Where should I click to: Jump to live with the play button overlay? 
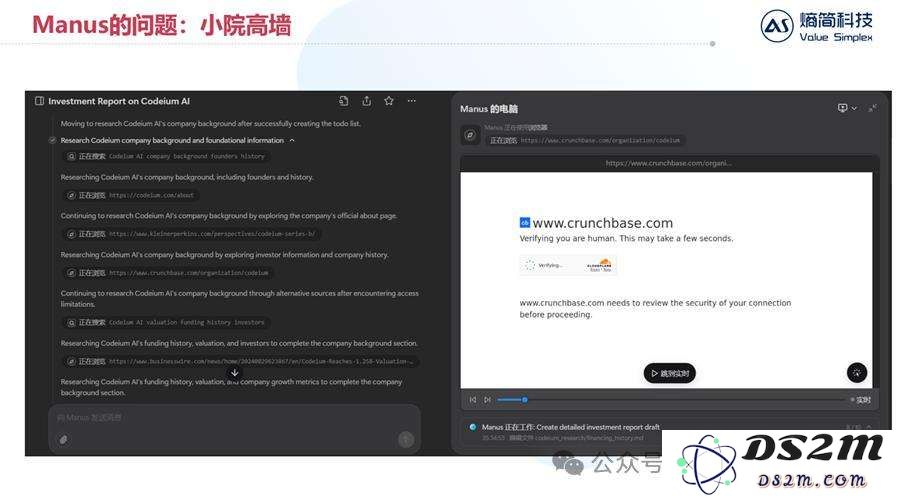[670, 374]
